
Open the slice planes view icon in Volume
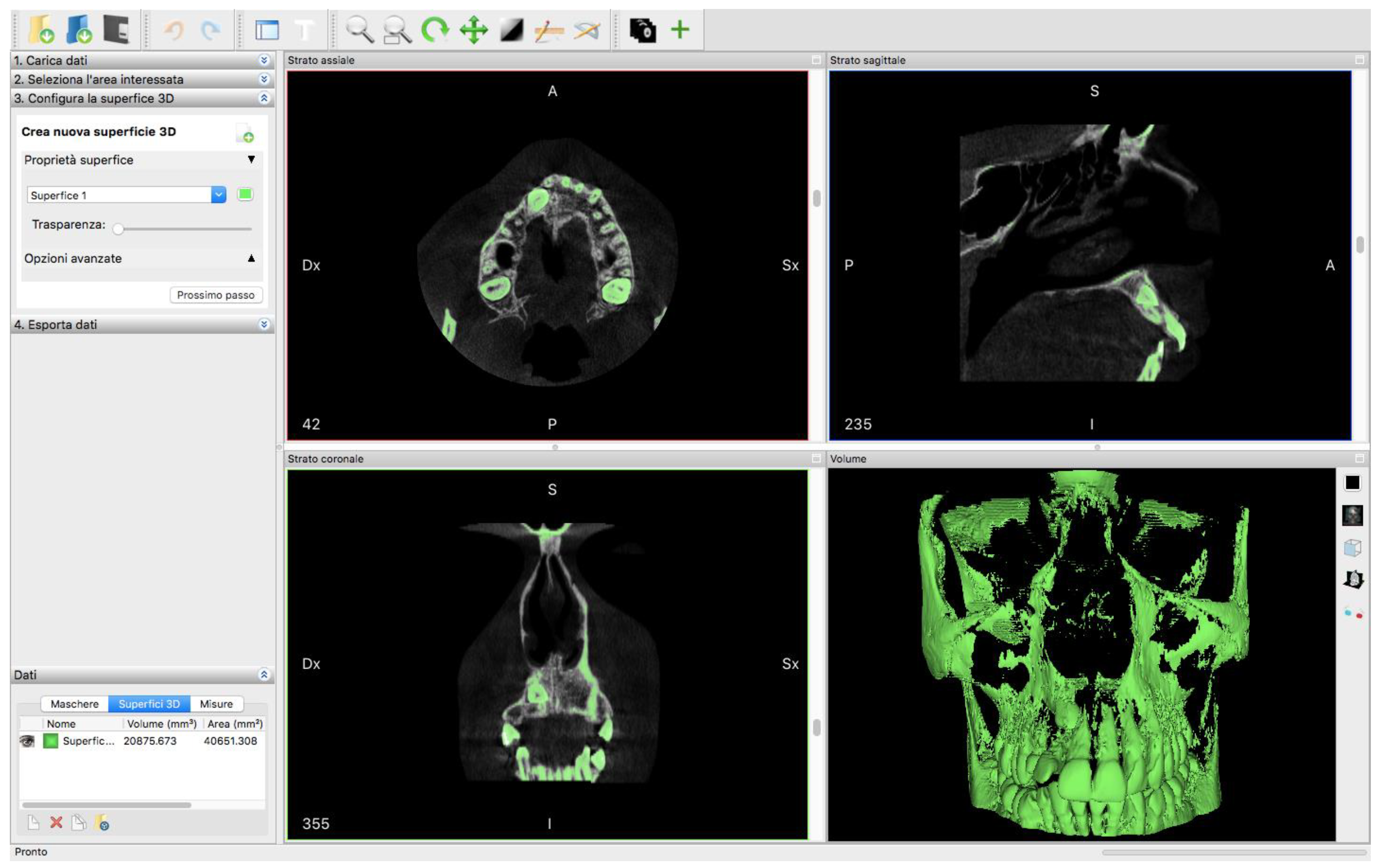pyautogui.click(x=1352, y=579)
